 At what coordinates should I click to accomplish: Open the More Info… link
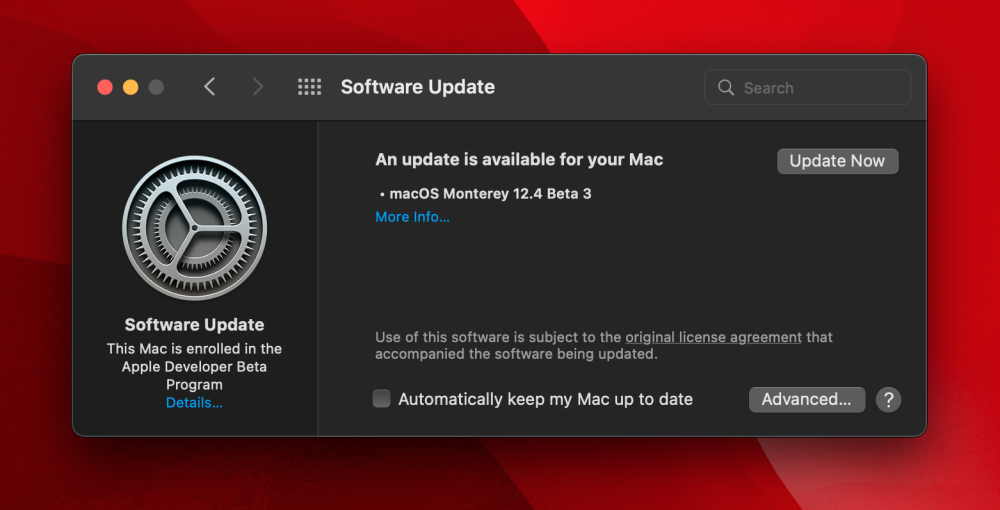412,217
